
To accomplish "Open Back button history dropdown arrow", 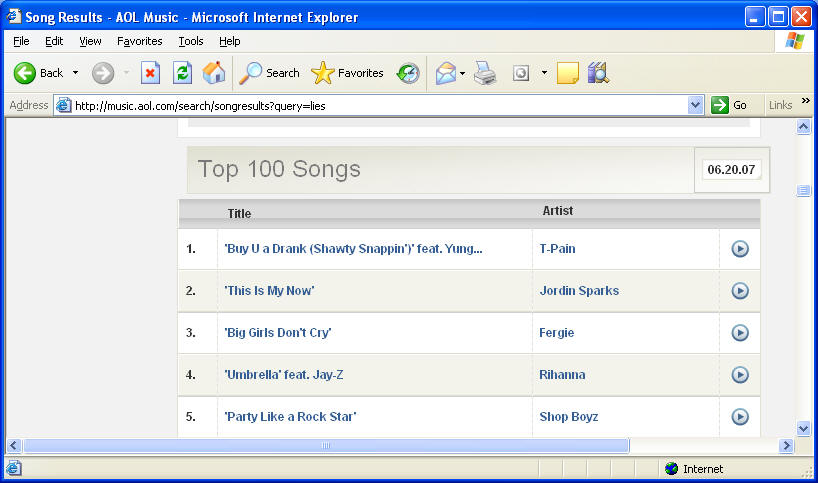I will [x=76, y=73].
